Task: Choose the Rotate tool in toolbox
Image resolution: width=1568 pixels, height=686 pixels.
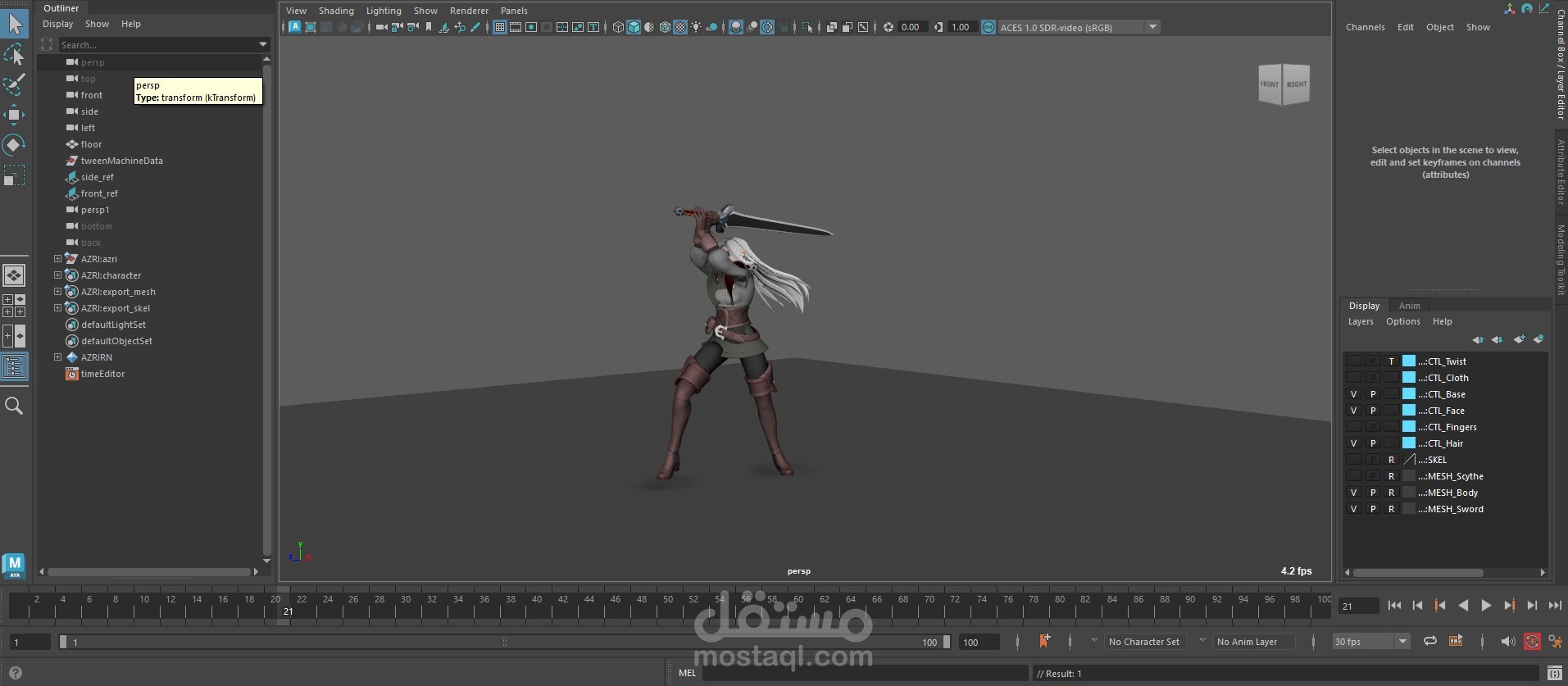Action: 14,145
